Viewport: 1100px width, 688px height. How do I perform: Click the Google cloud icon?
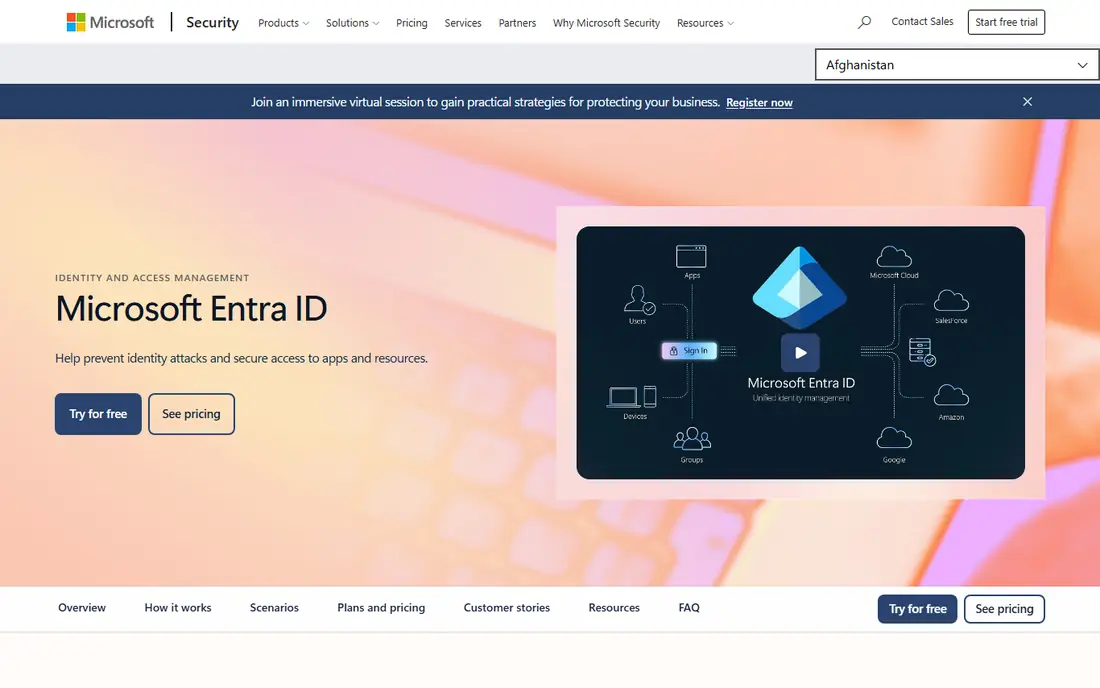[894, 438]
